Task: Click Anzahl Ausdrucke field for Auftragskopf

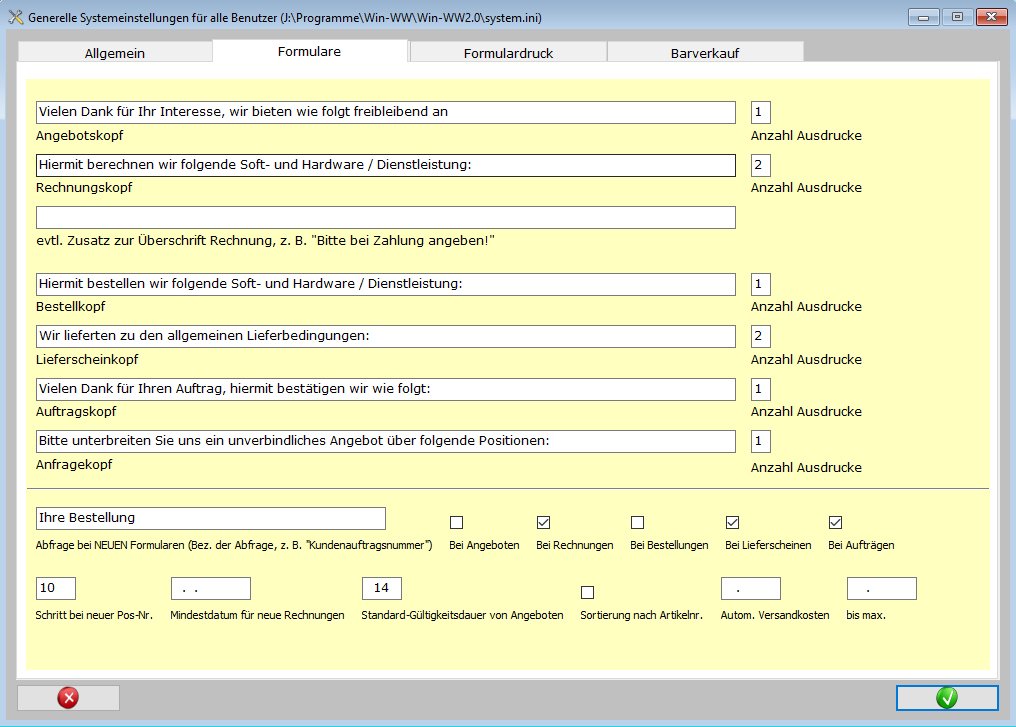Action: pyautogui.click(x=761, y=389)
